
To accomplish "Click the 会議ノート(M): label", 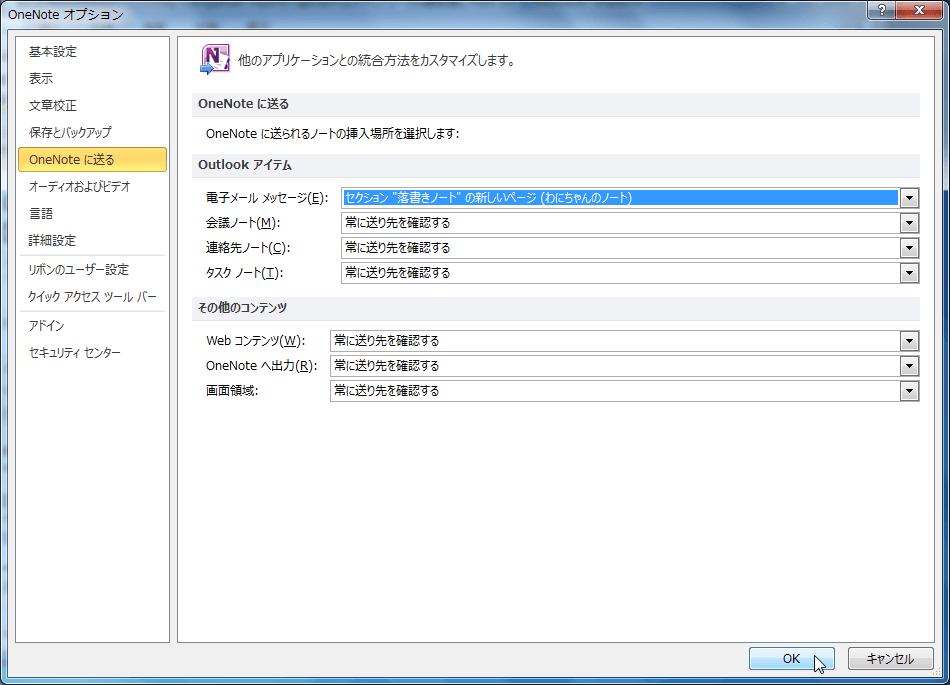I will (x=242, y=223).
